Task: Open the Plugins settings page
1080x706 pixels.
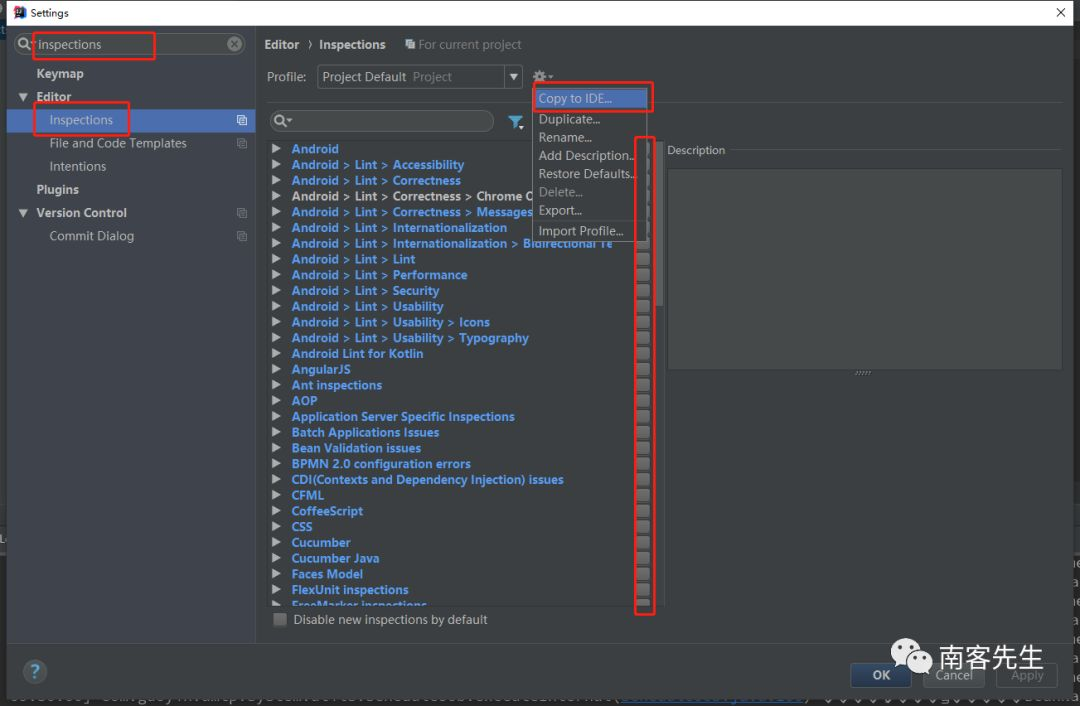Action: [x=57, y=189]
